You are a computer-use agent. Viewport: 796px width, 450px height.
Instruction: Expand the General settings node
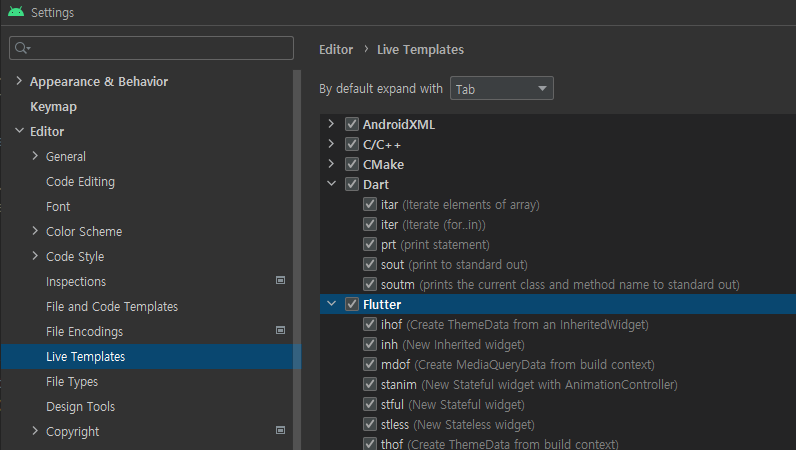click(35, 156)
